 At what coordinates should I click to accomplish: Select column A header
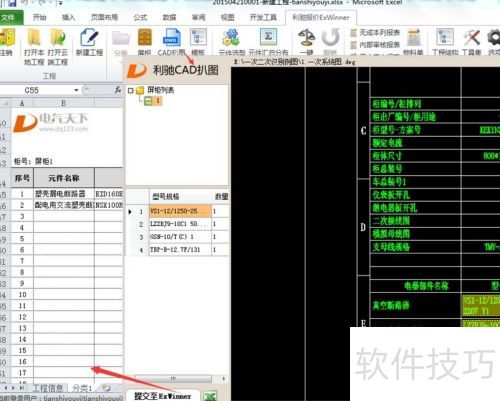click(22, 103)
